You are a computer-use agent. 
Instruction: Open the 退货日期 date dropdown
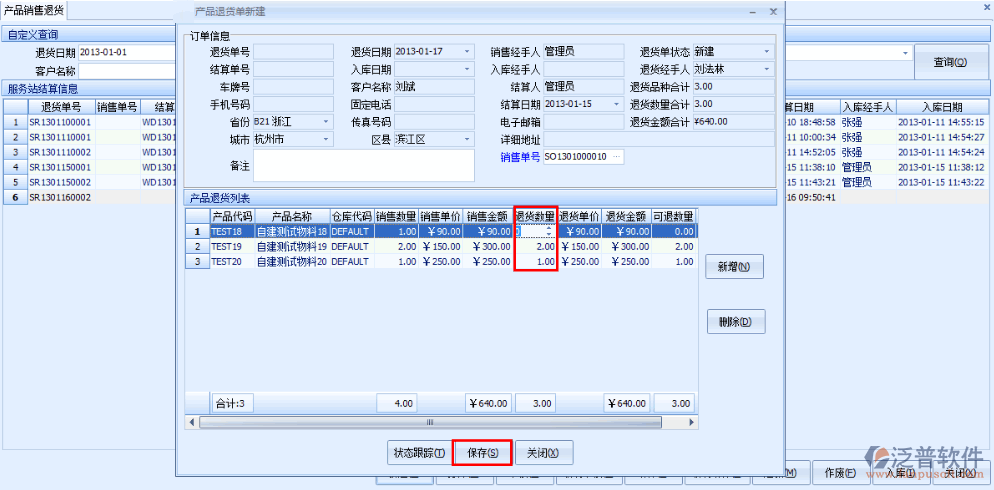[467, 51]
